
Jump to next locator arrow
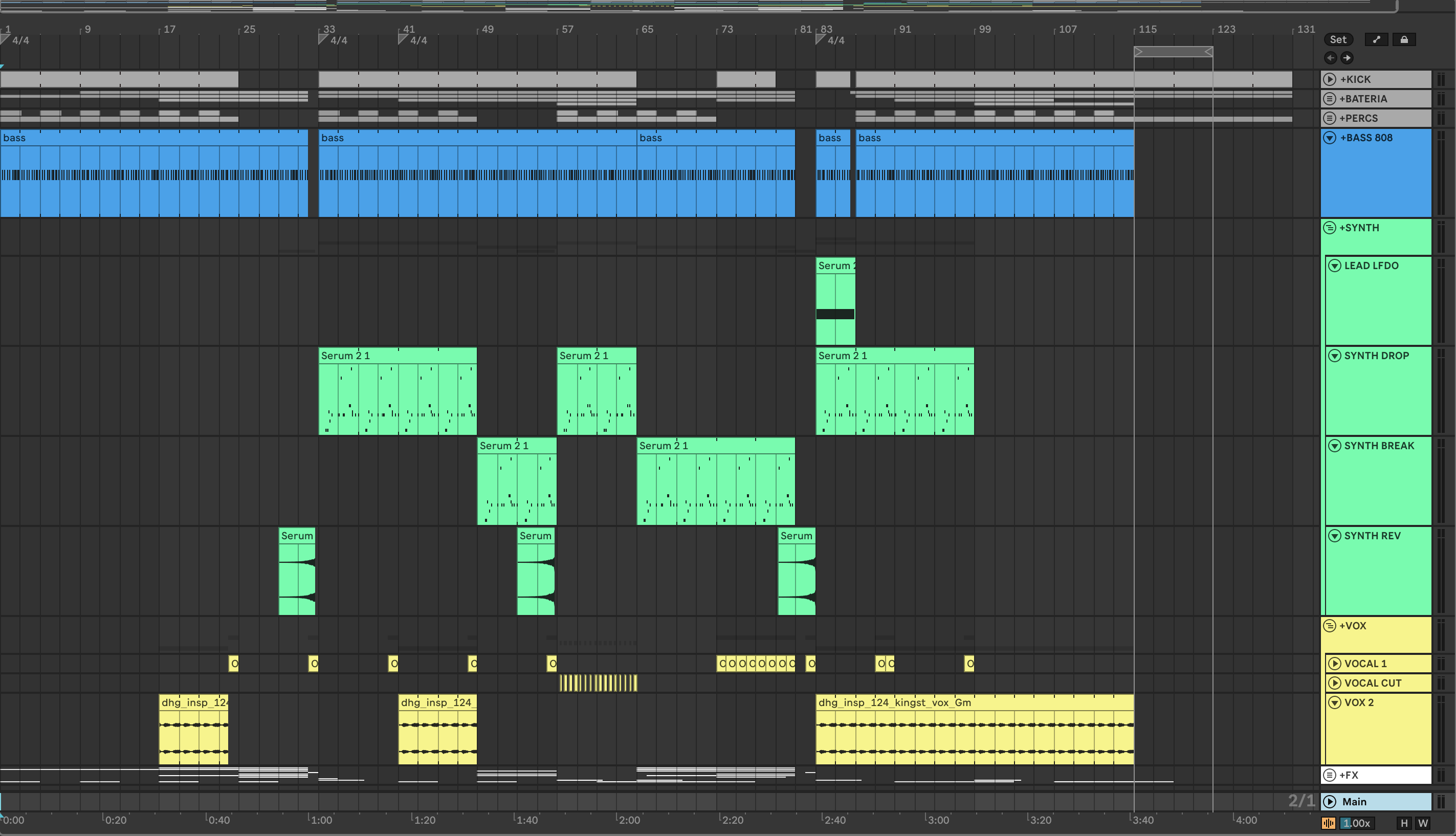[x=1347, y=57]
